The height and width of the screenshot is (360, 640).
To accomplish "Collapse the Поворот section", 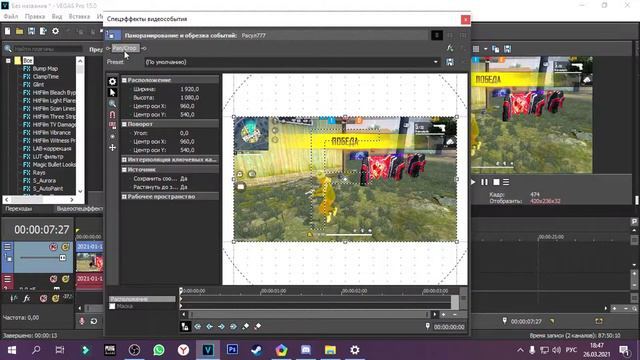I will tap(124, 124).
